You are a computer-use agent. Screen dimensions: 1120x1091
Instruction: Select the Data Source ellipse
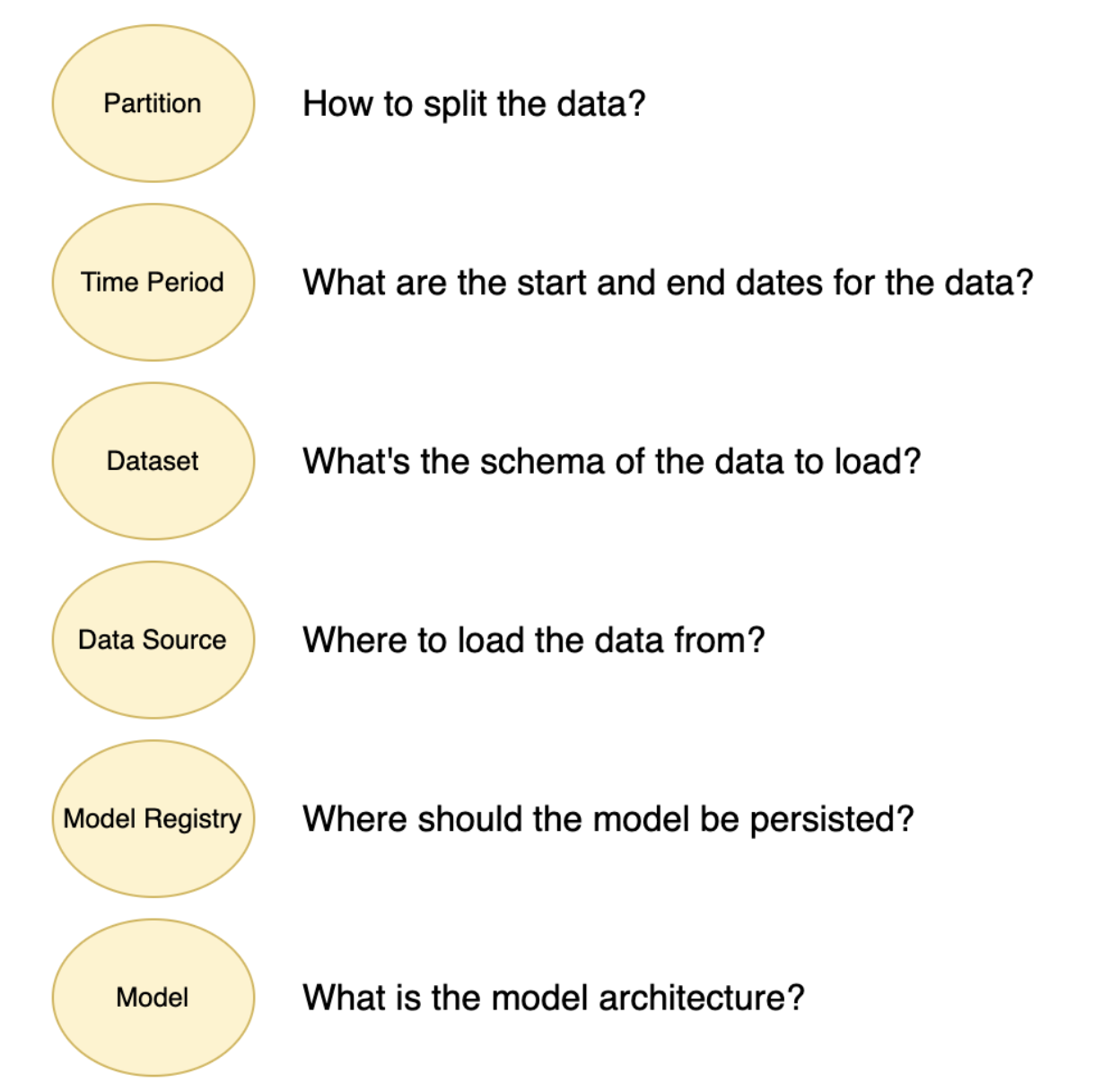click(x=153, y=640)
